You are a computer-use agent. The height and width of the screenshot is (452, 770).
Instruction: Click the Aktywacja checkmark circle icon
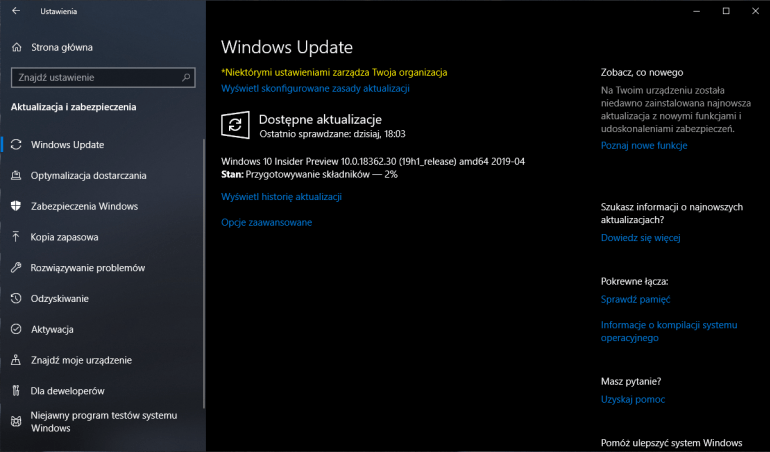click(x=16, y=329)
